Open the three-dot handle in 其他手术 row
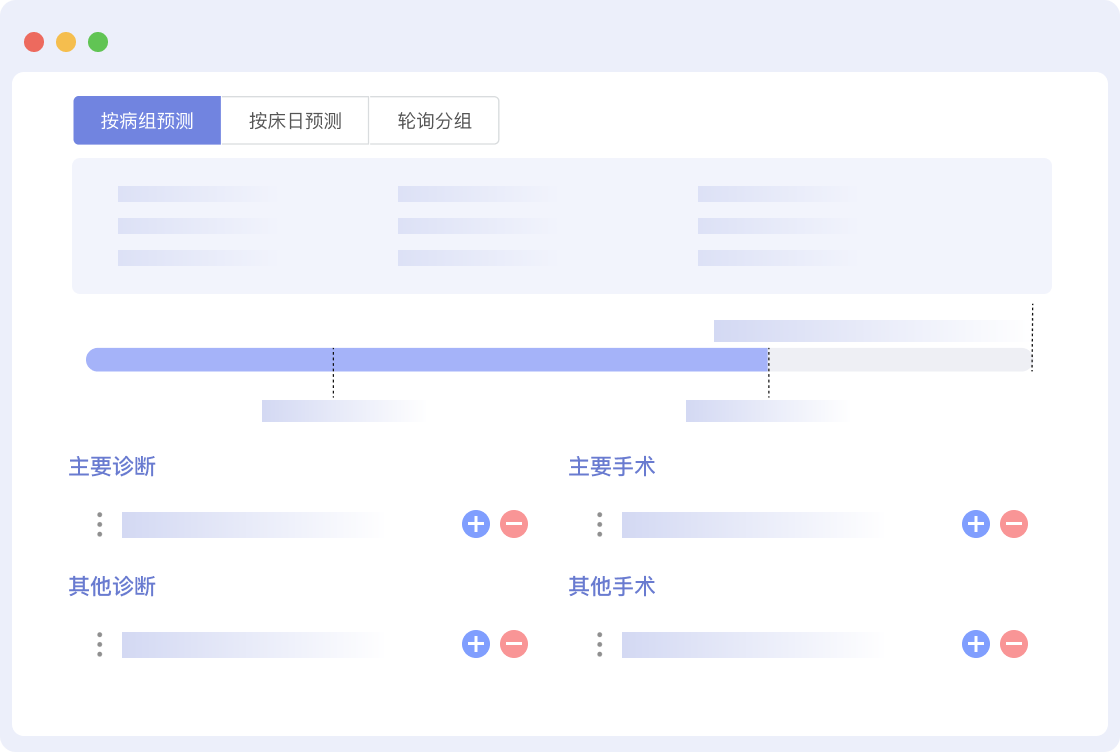The height and width of the screenshot is (752, 1120). pyautogui.click(x=600, y=644)
